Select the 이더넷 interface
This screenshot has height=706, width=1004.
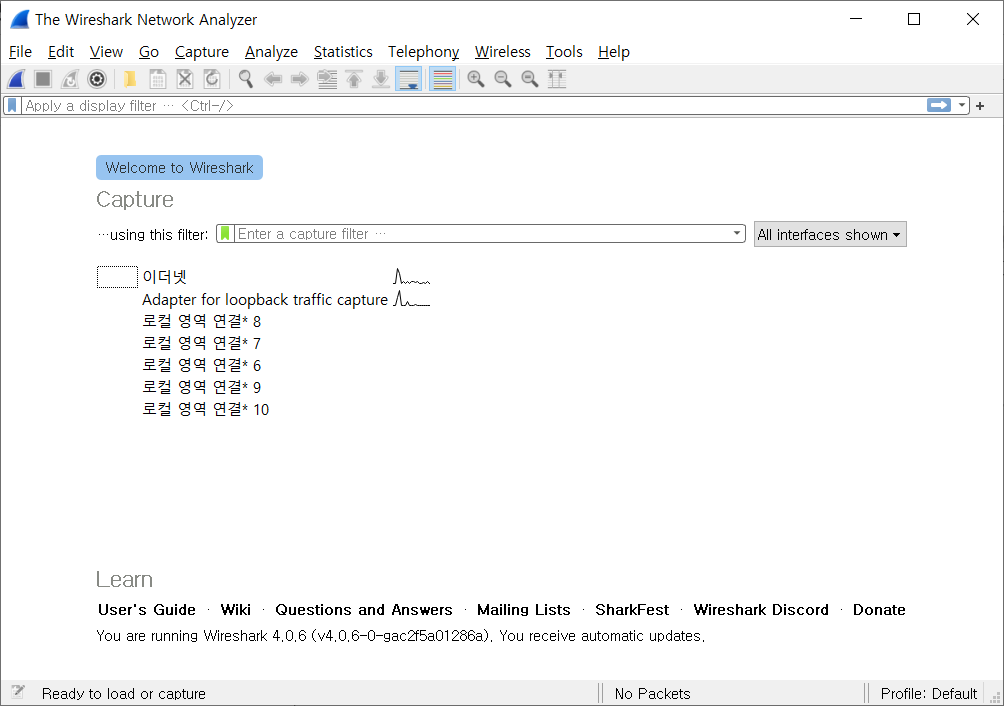165,277
